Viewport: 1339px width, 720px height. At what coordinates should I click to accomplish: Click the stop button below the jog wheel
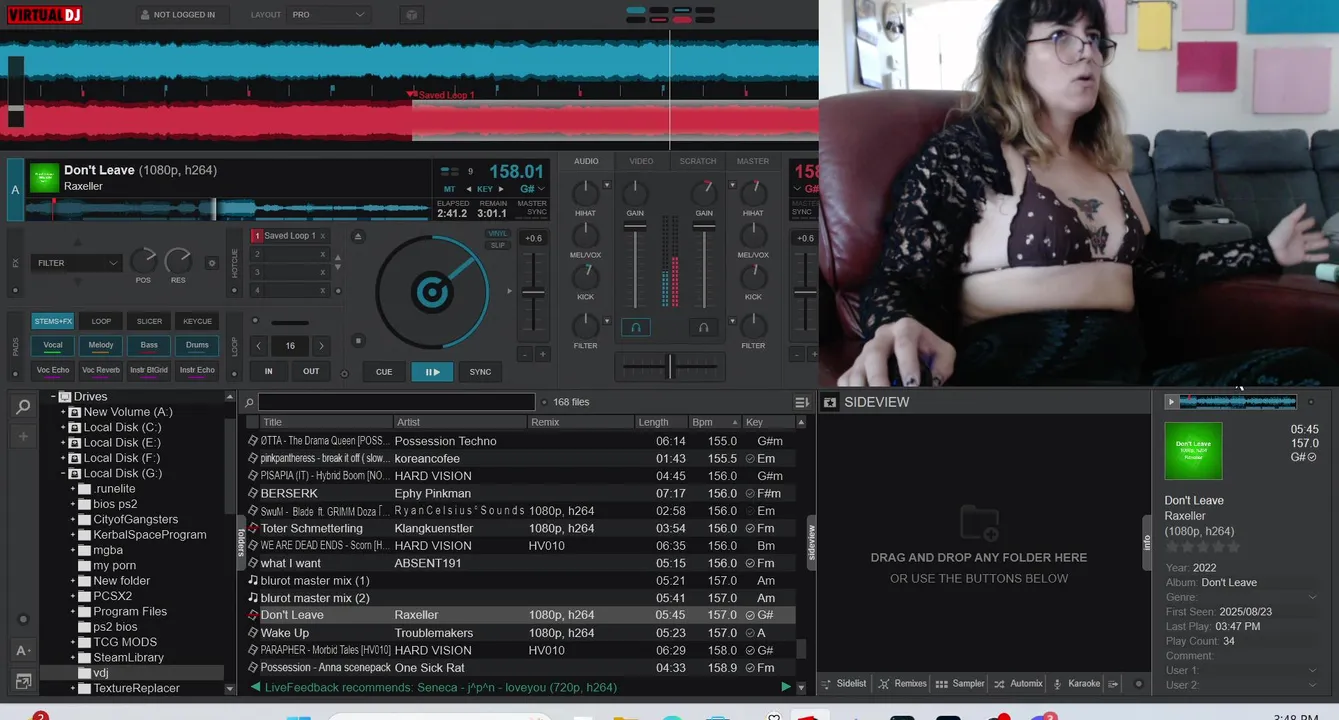358,341
